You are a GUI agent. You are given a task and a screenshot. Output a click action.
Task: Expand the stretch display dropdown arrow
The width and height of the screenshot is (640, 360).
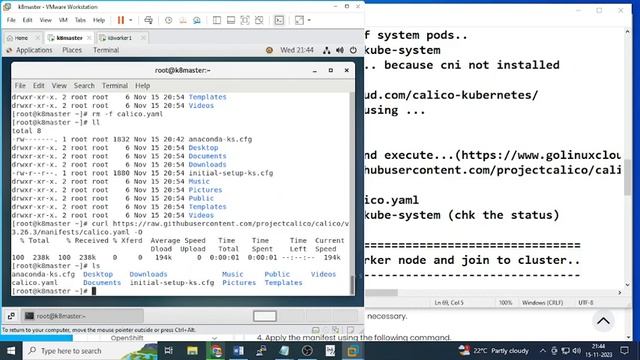[x=309, y=20]
